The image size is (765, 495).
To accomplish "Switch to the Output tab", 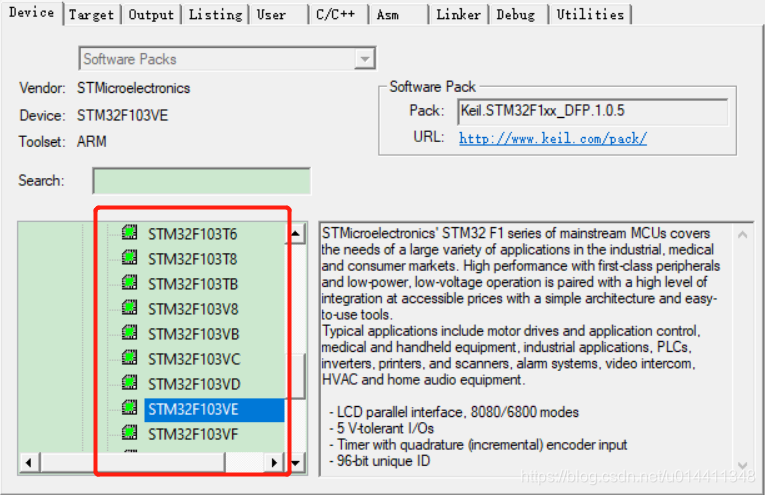I will tap(151, 15).
